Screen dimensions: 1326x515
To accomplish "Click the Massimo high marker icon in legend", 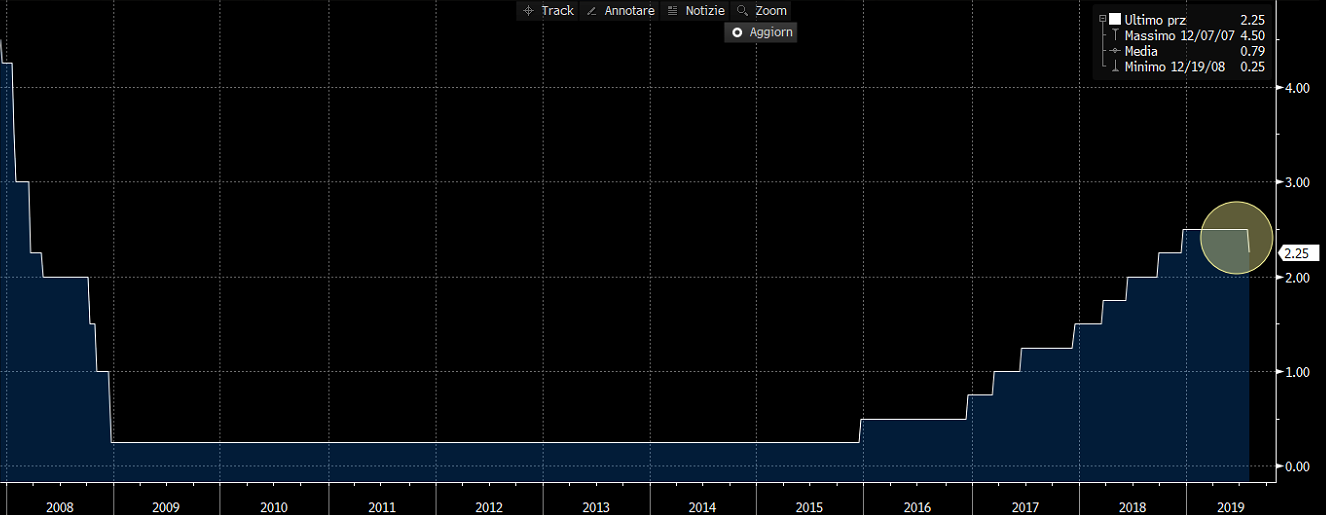I will click(1115, 35).
